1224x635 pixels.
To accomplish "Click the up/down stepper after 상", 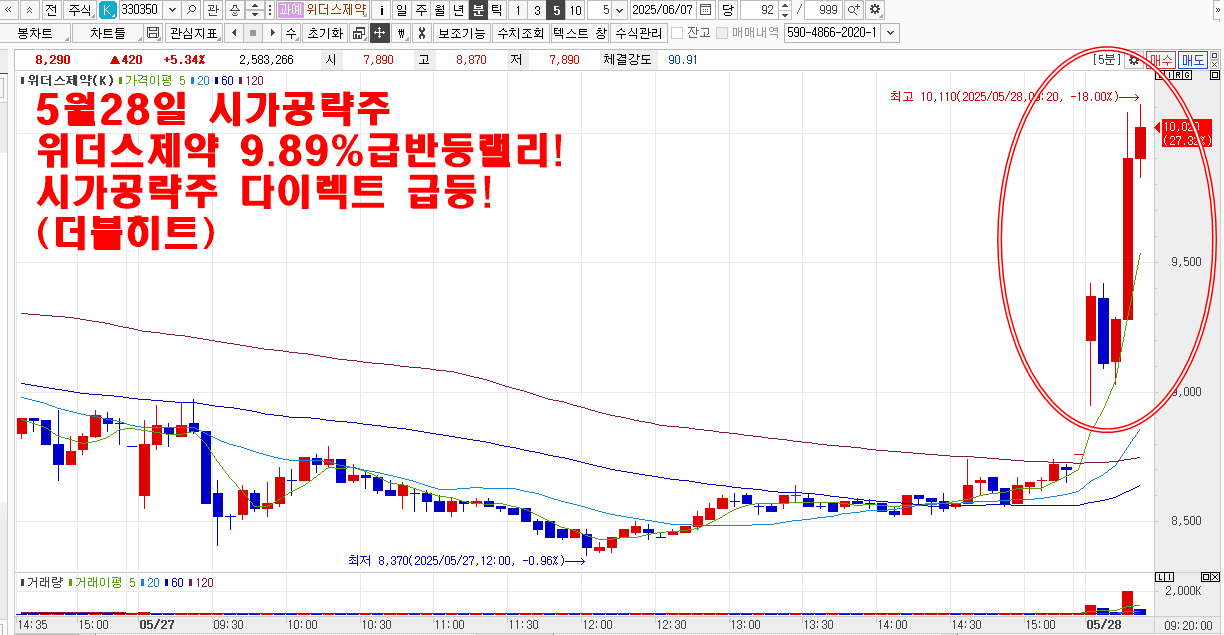I will point(255,10).
